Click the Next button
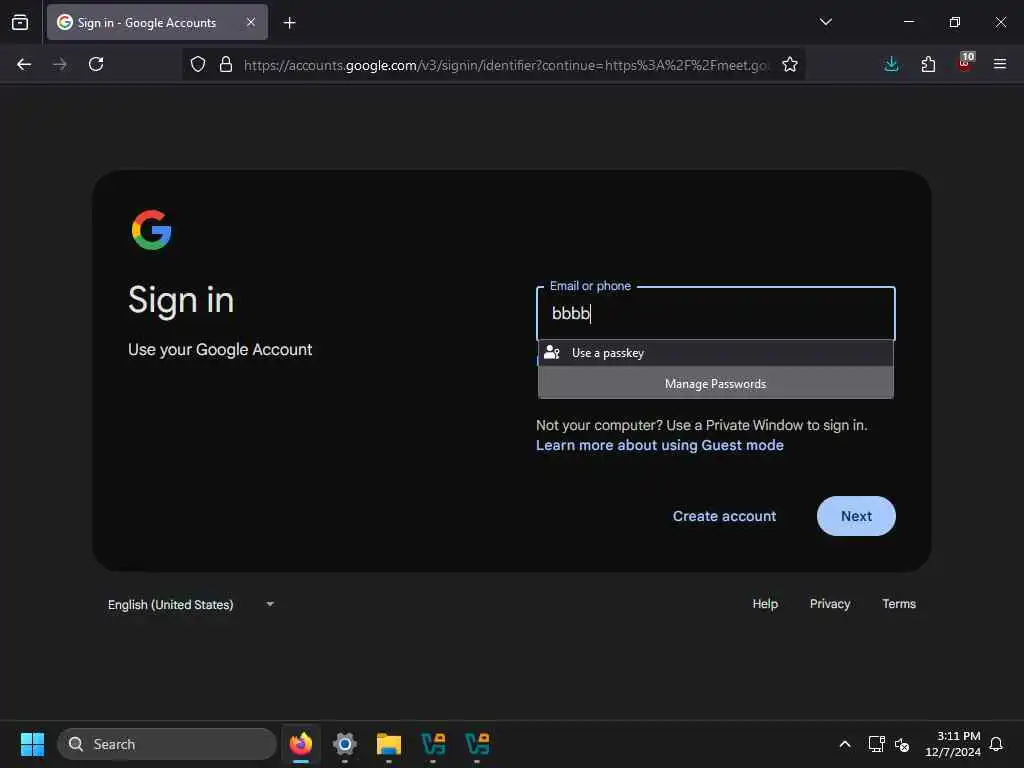 click(856, 516)
